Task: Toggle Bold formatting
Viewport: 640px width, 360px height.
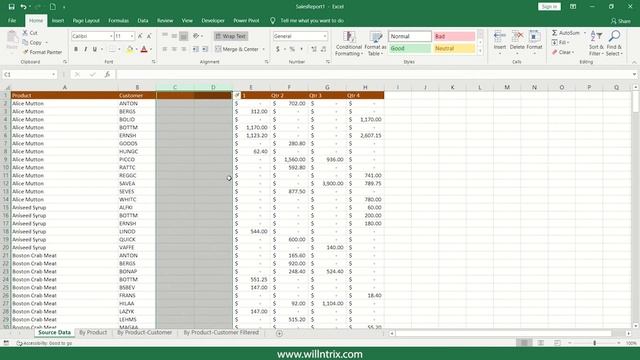Action: [76, 49]
